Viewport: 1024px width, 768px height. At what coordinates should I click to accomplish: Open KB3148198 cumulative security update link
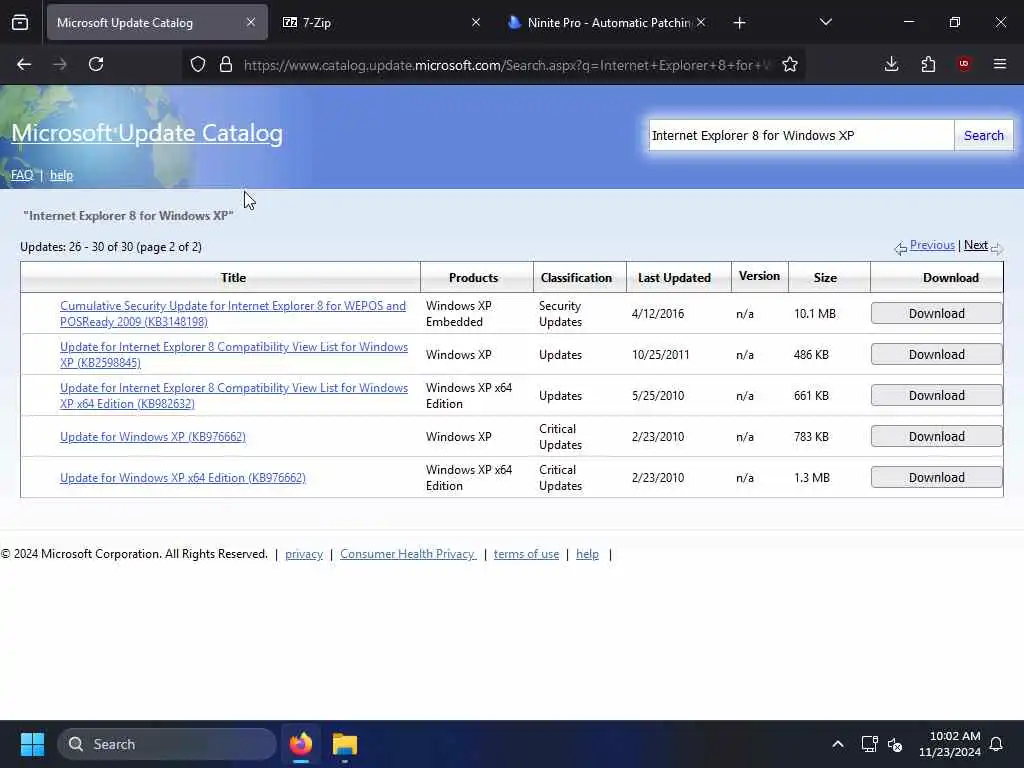232,313
